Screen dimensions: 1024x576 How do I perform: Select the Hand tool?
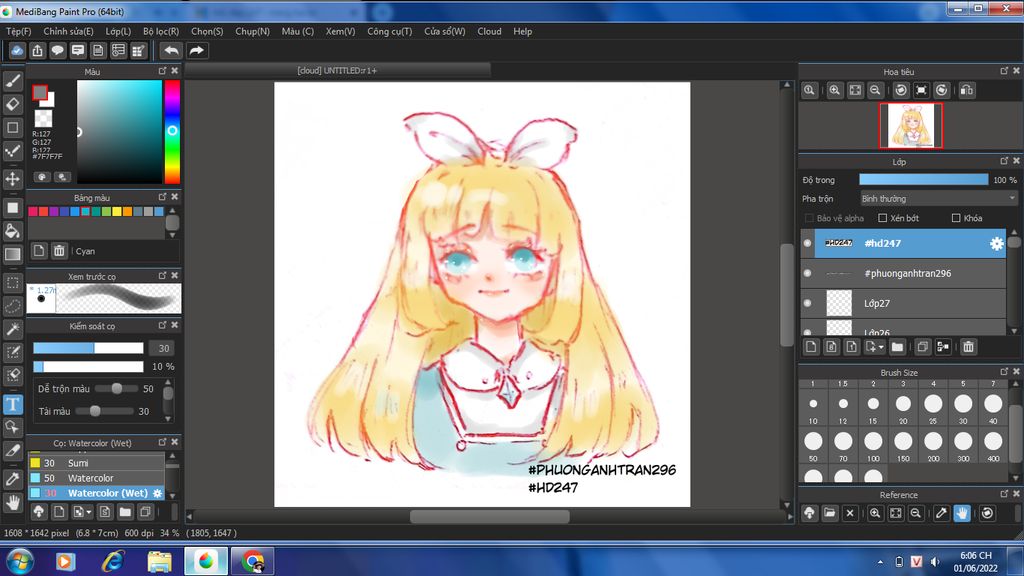click(x=13, y=502)
